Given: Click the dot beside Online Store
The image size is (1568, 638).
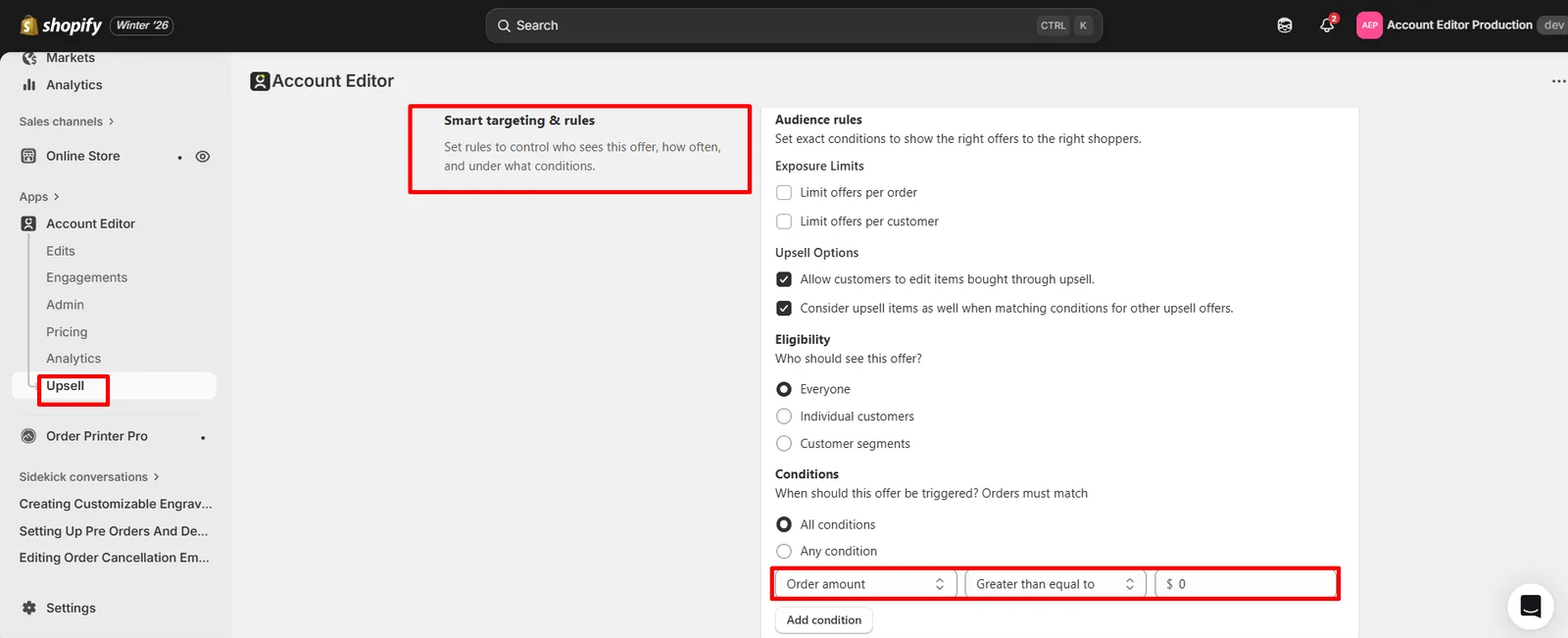Looking at the screenshot, I should tap(179, 158).
